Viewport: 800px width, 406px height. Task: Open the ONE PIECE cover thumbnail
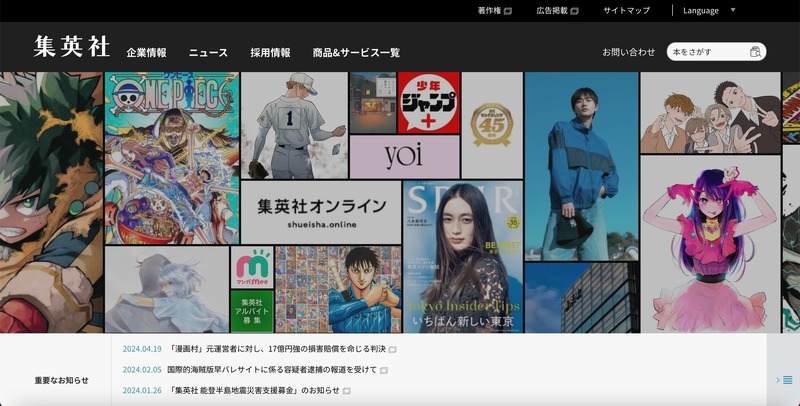click(171, 158)
